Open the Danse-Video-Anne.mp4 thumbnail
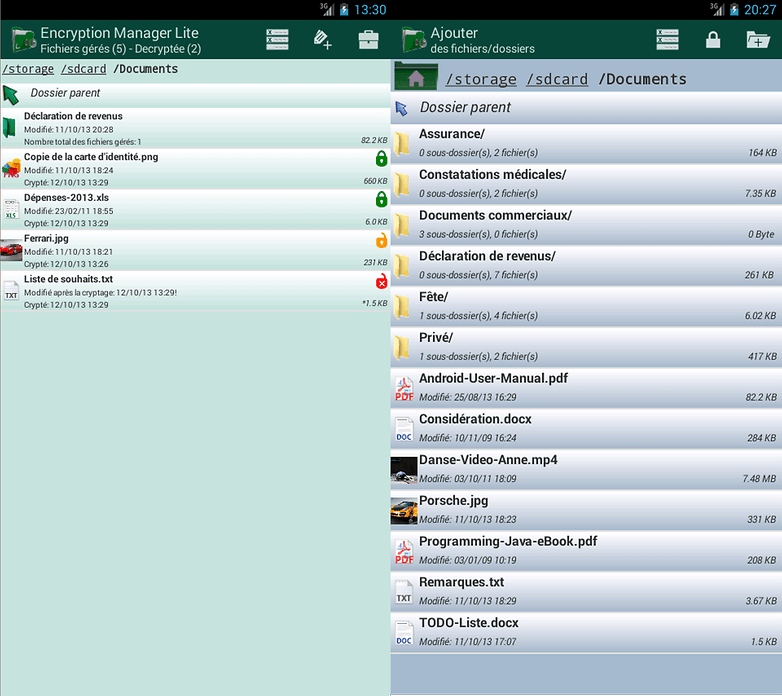 coord(404,470)
